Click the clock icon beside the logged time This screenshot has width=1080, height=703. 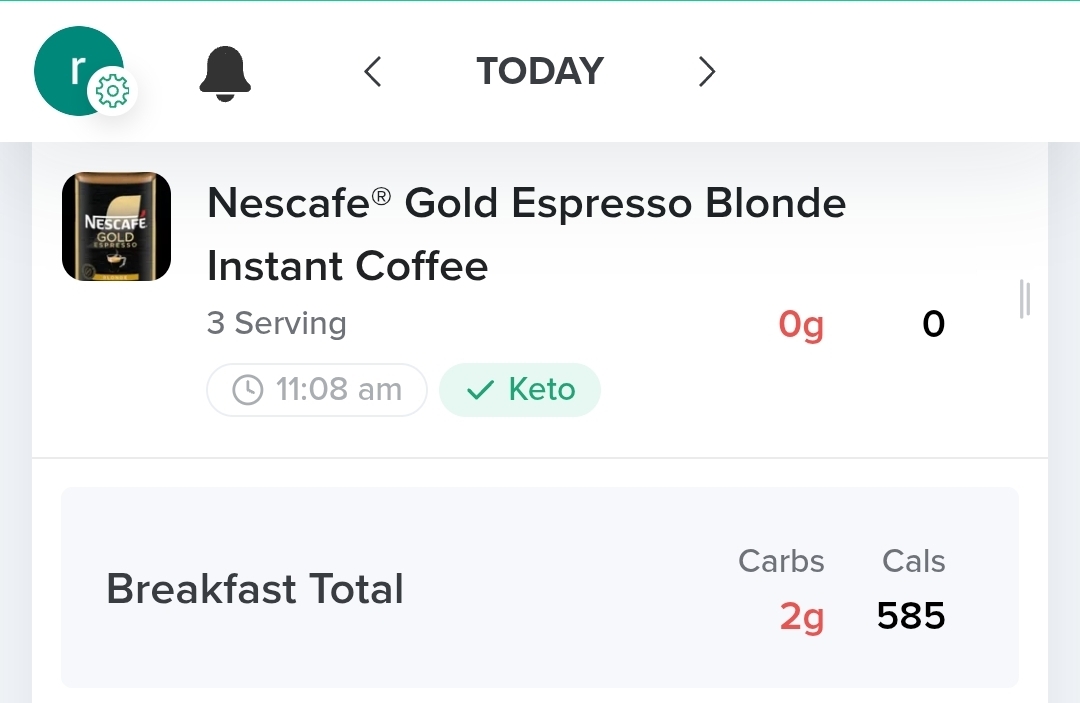[x=247, y=390]
